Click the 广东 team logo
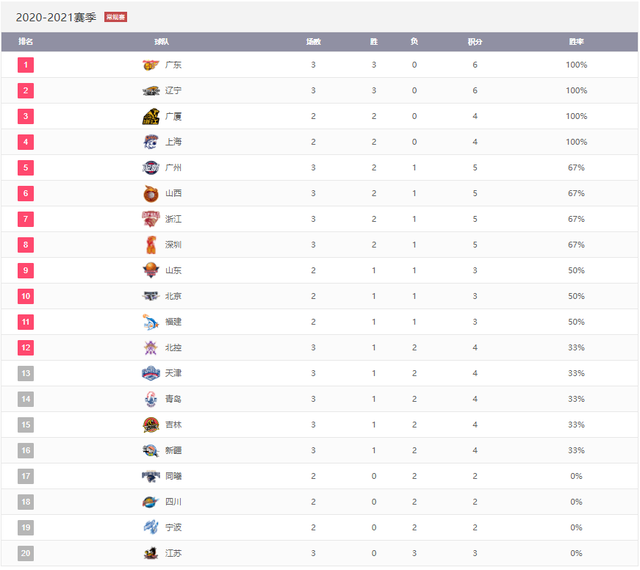This screenshot has width=640, height=570. (x=151, y=65)
